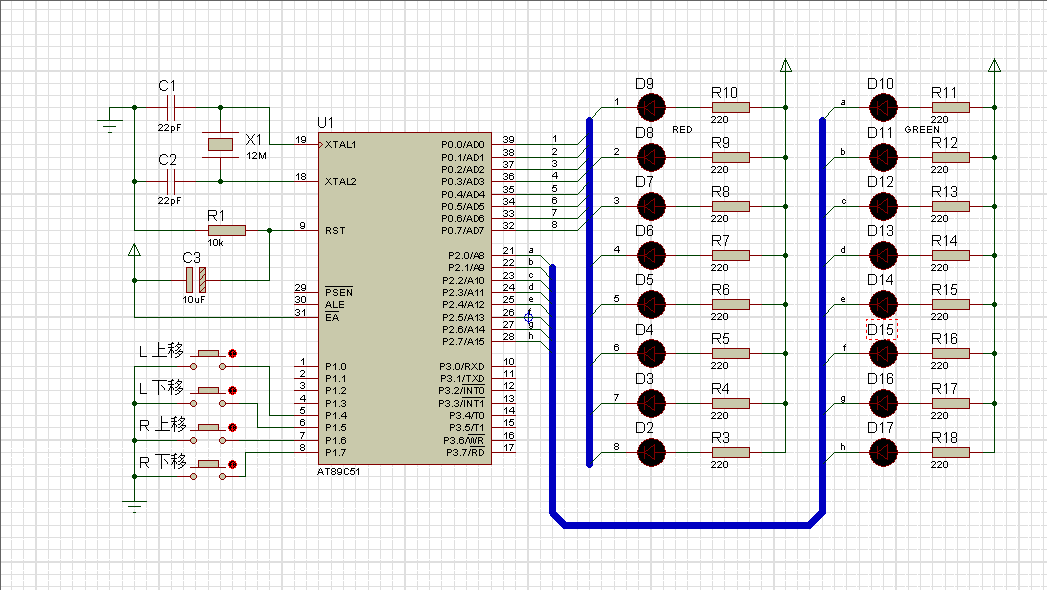Select the crystal X1 symbol
Screen dimensions: 1047x590
[x=220, y=144]
